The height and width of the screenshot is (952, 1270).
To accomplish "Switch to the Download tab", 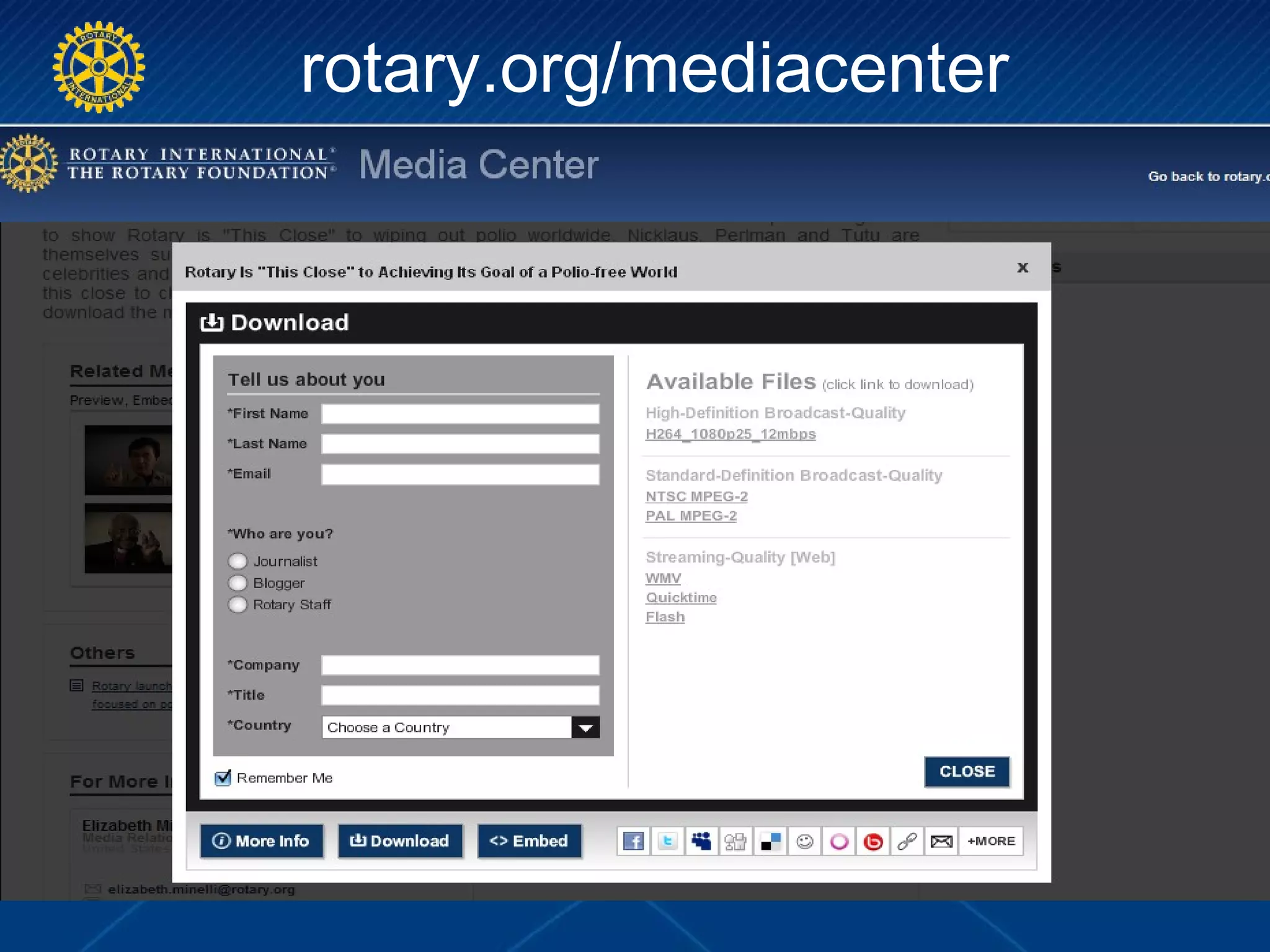I will click(400, 841).
